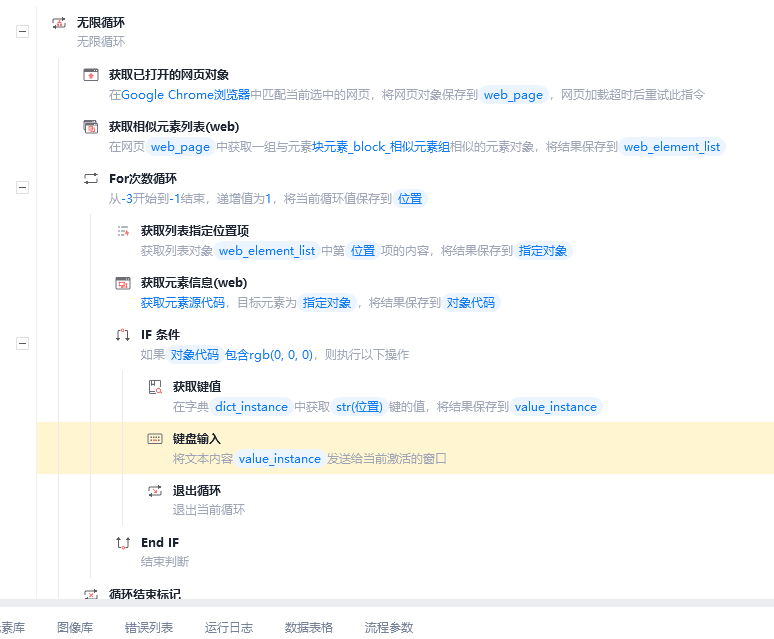
Task: Click the 退出循环 break icon
Action: click(155, 491)
